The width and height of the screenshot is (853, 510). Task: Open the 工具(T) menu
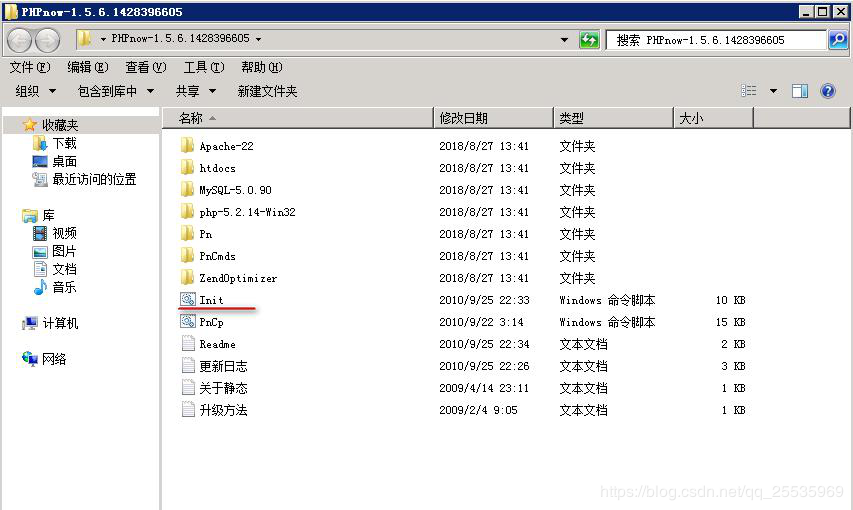tap(203, 67)
